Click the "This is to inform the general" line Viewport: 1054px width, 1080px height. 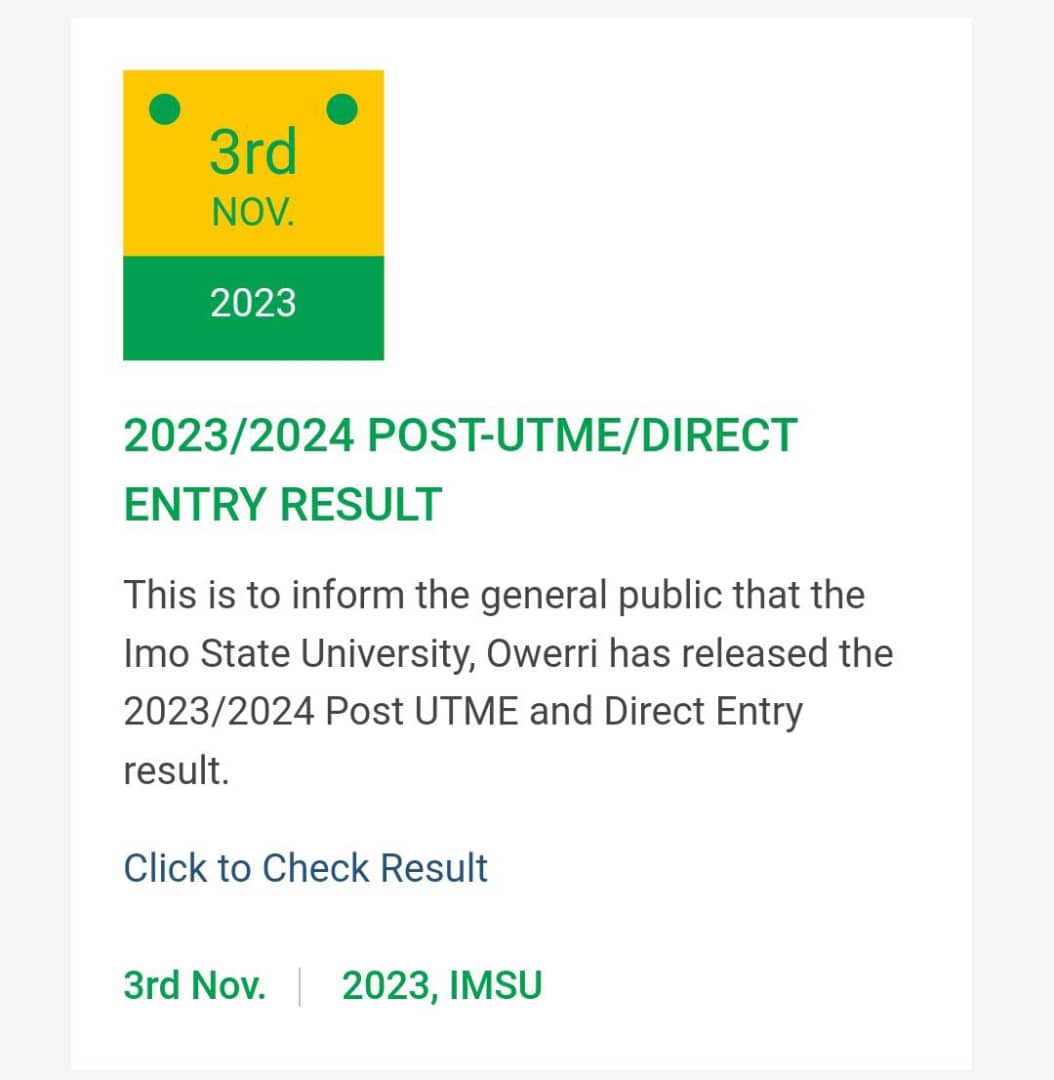tap(365, 595)
